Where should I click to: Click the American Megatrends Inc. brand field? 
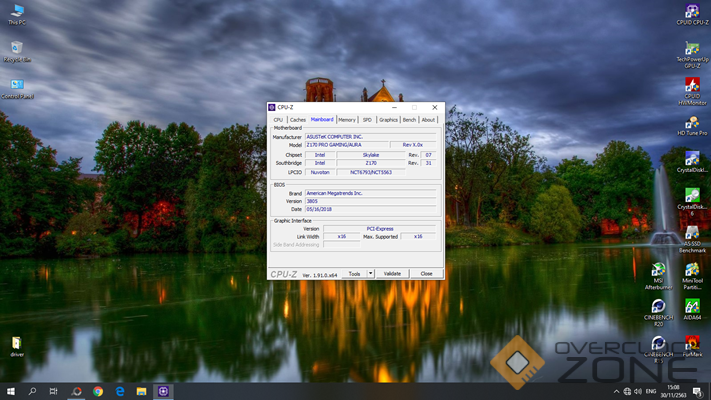click(x=370, y=193)
